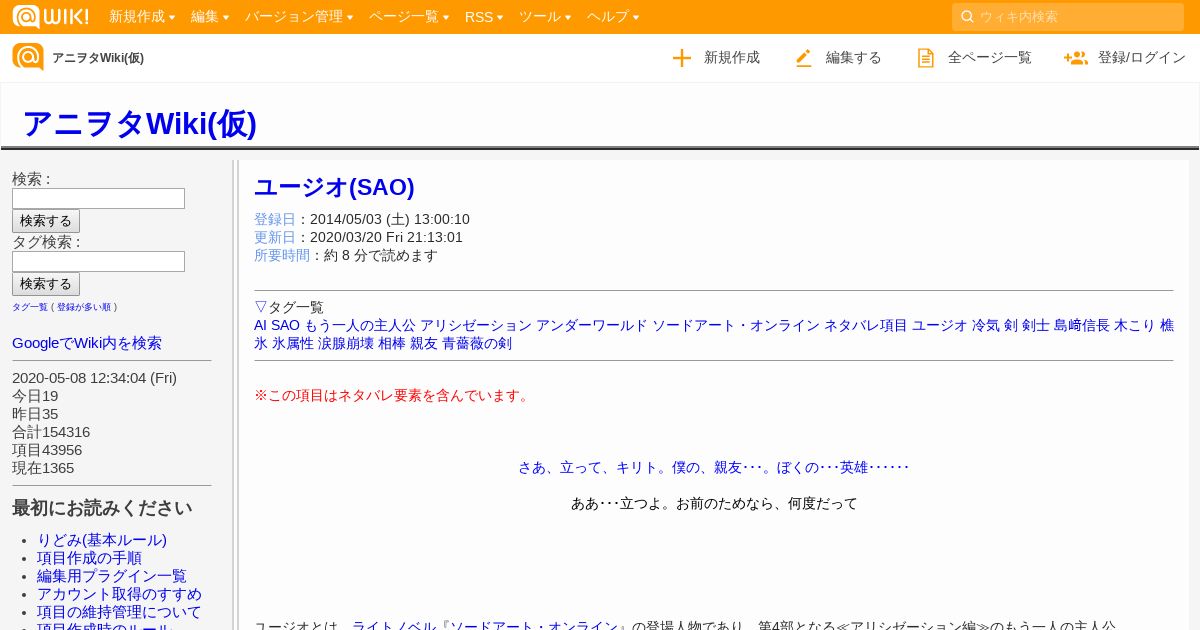The image size is (1200, 630).
Task: Open the 編集 dropdown menu
Action: pyautogui.click(x=210, y=17)
